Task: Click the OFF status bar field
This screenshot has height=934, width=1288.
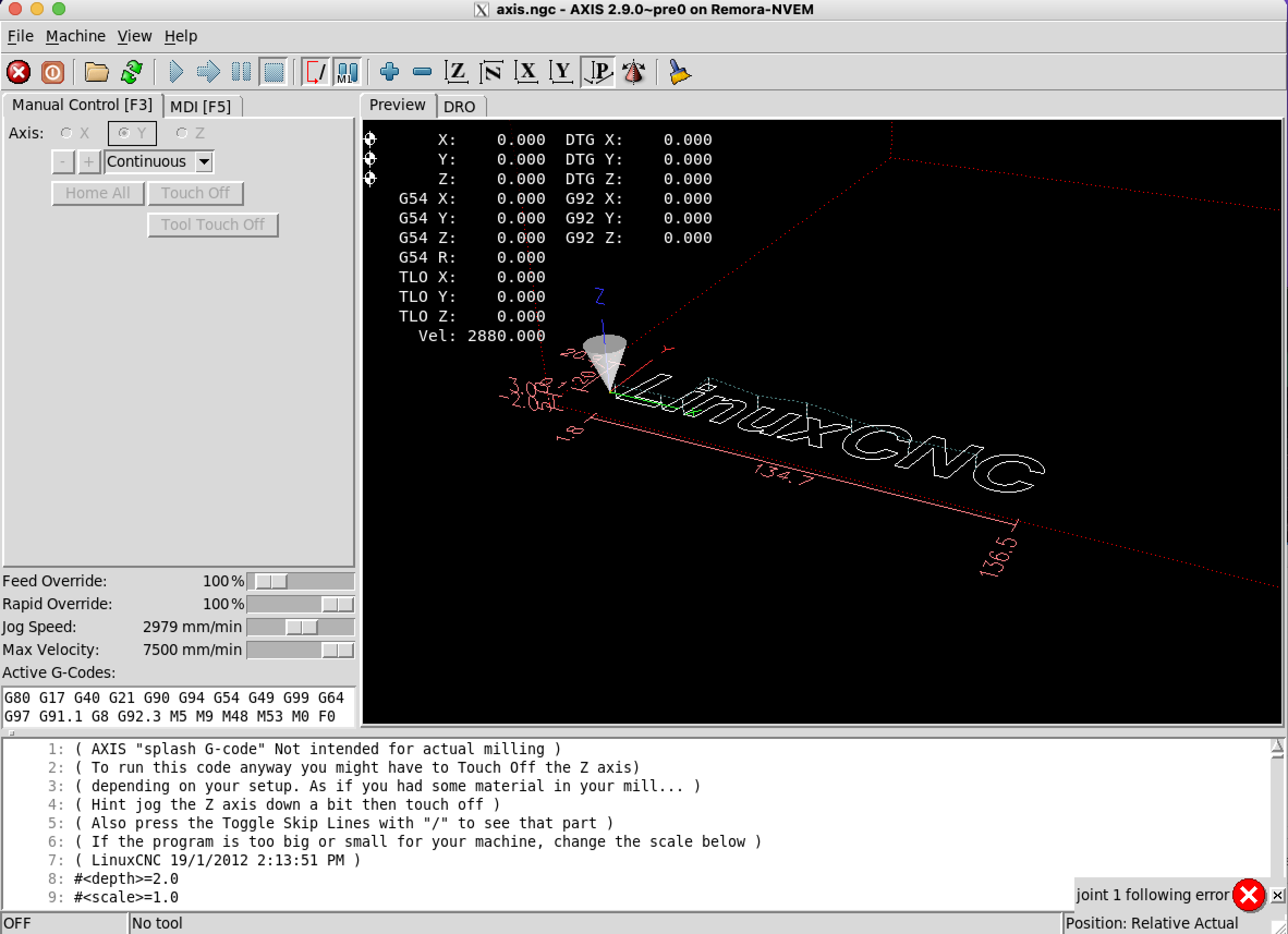Action: point(64,924)
